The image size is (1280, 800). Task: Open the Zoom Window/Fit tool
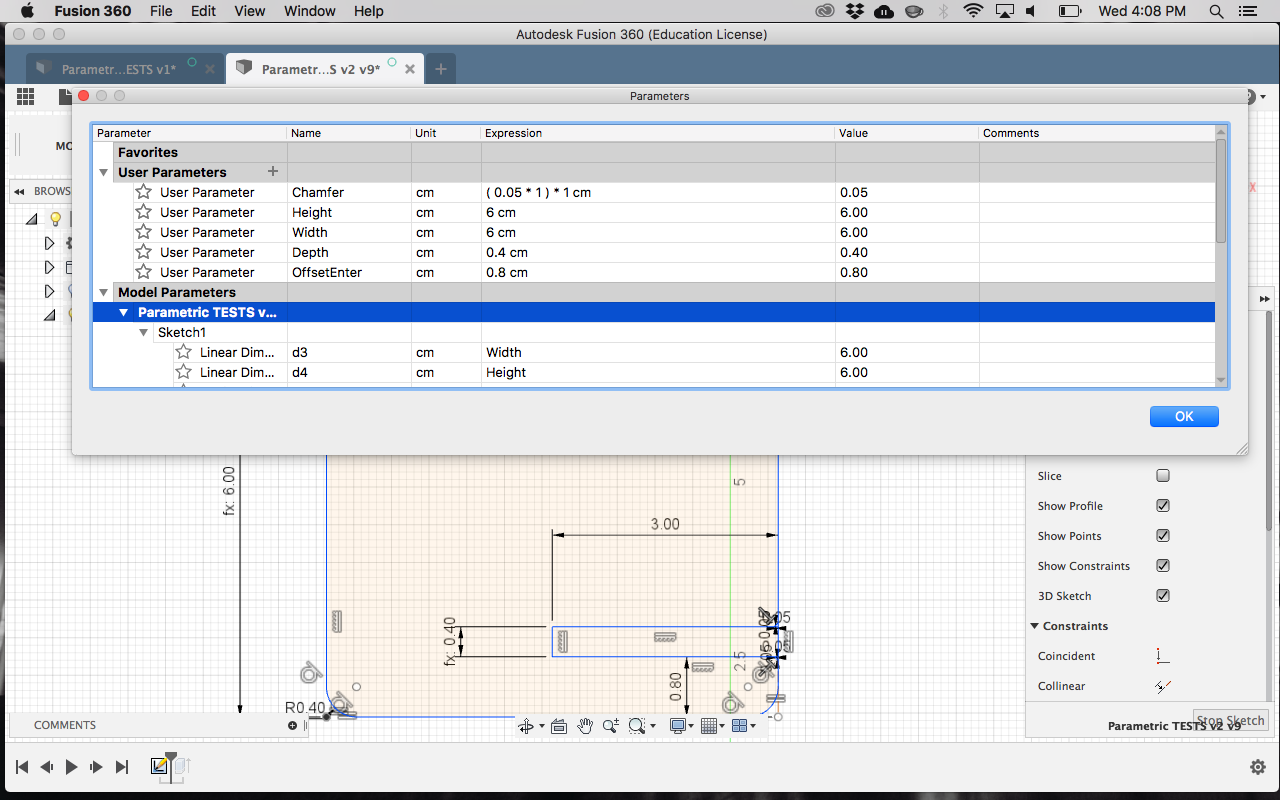click(x=637, y=726)
